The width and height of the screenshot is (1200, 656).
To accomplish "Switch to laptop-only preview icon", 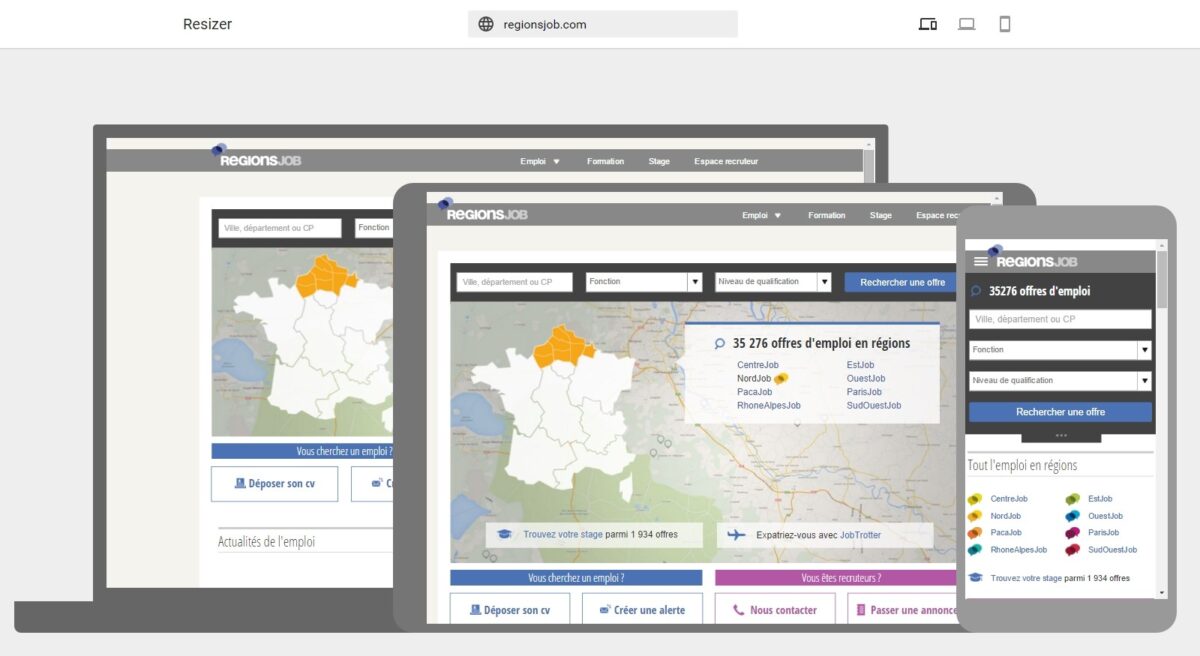I will [966, 24].
